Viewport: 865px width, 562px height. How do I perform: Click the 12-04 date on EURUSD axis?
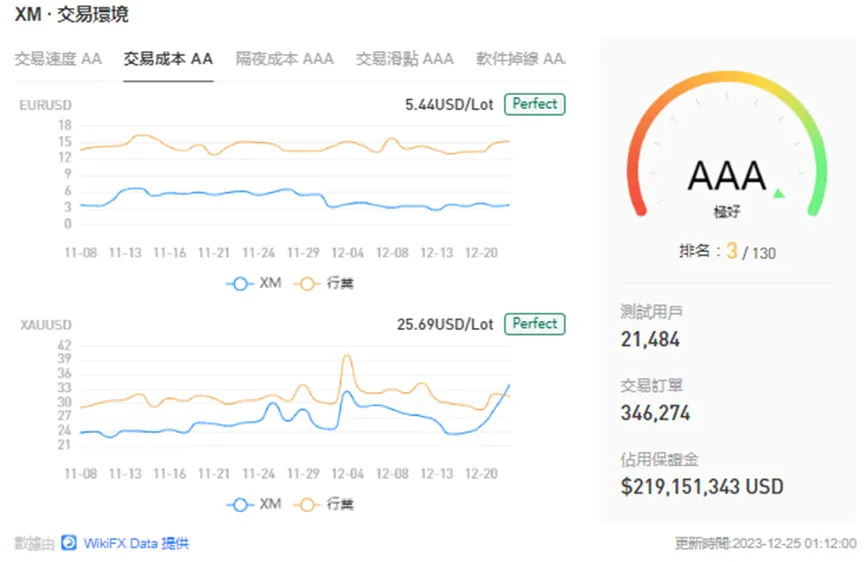click(348, 253)
